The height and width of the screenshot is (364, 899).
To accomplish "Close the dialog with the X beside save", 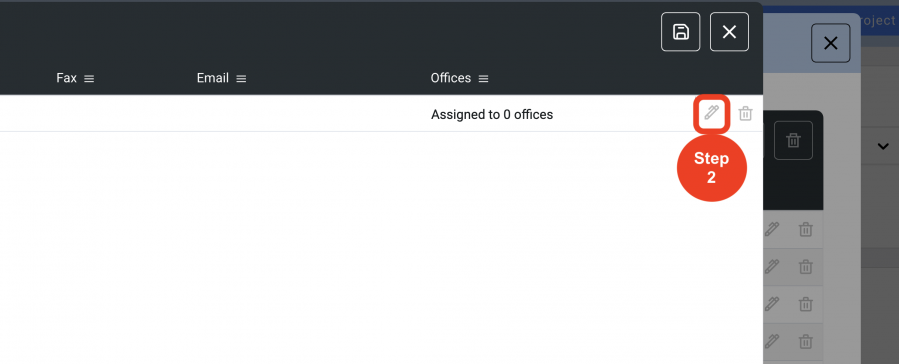I will [x=729, y=32].
